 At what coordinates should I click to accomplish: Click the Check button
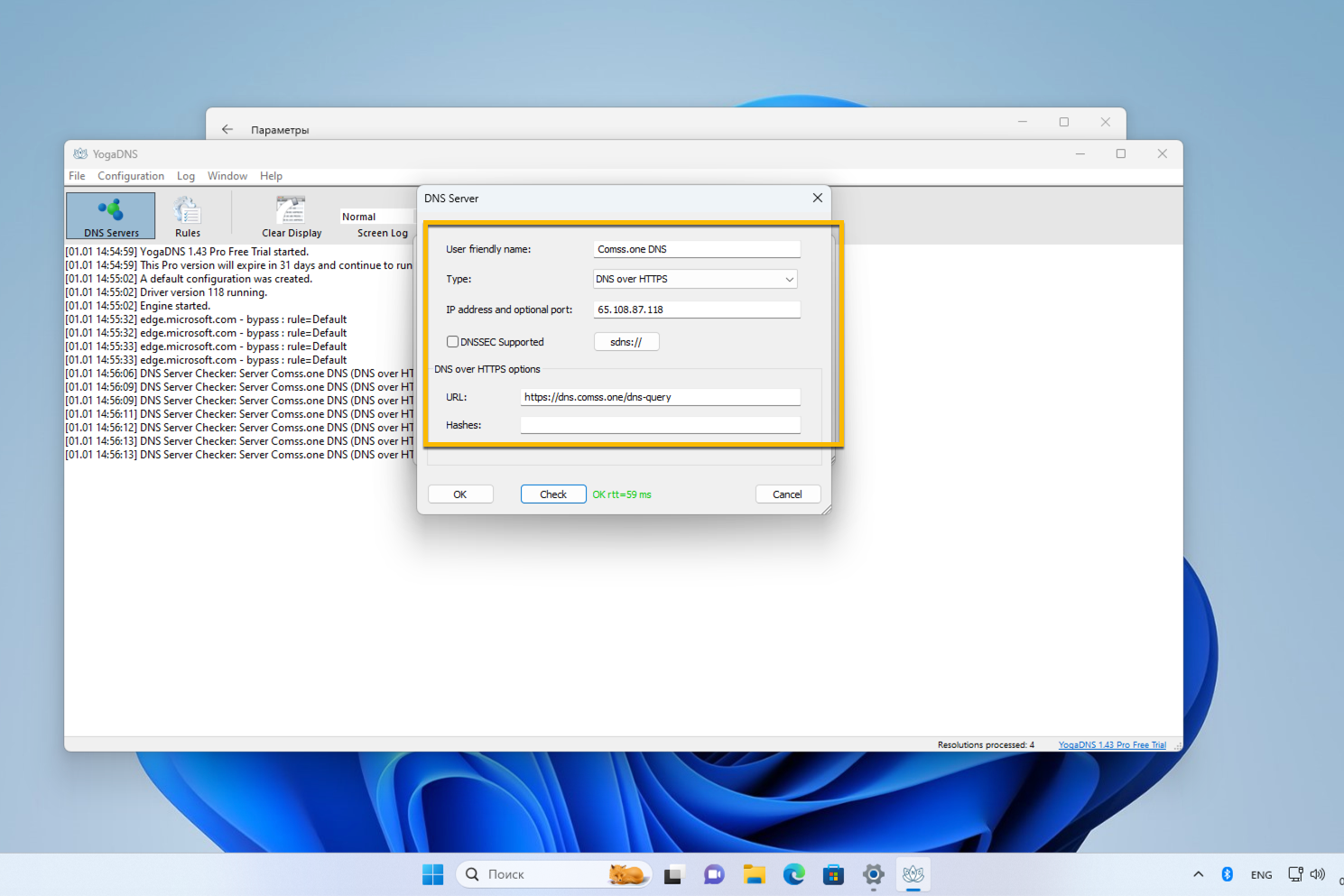coord(553,494)
